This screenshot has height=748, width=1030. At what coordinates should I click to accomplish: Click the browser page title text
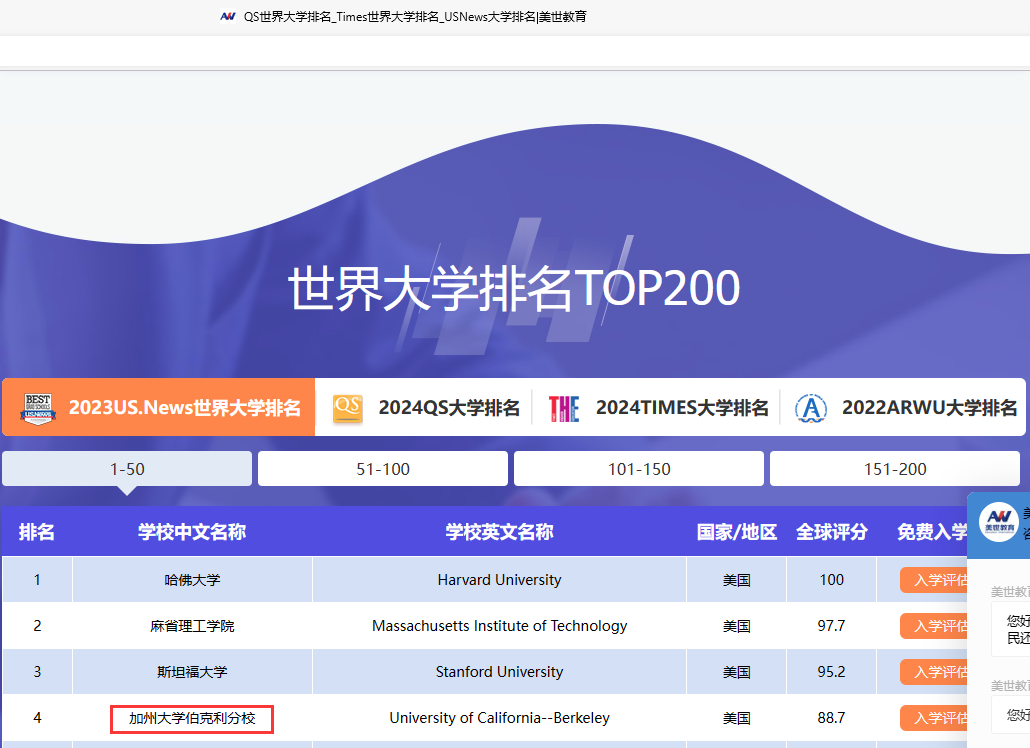(415, 16)
